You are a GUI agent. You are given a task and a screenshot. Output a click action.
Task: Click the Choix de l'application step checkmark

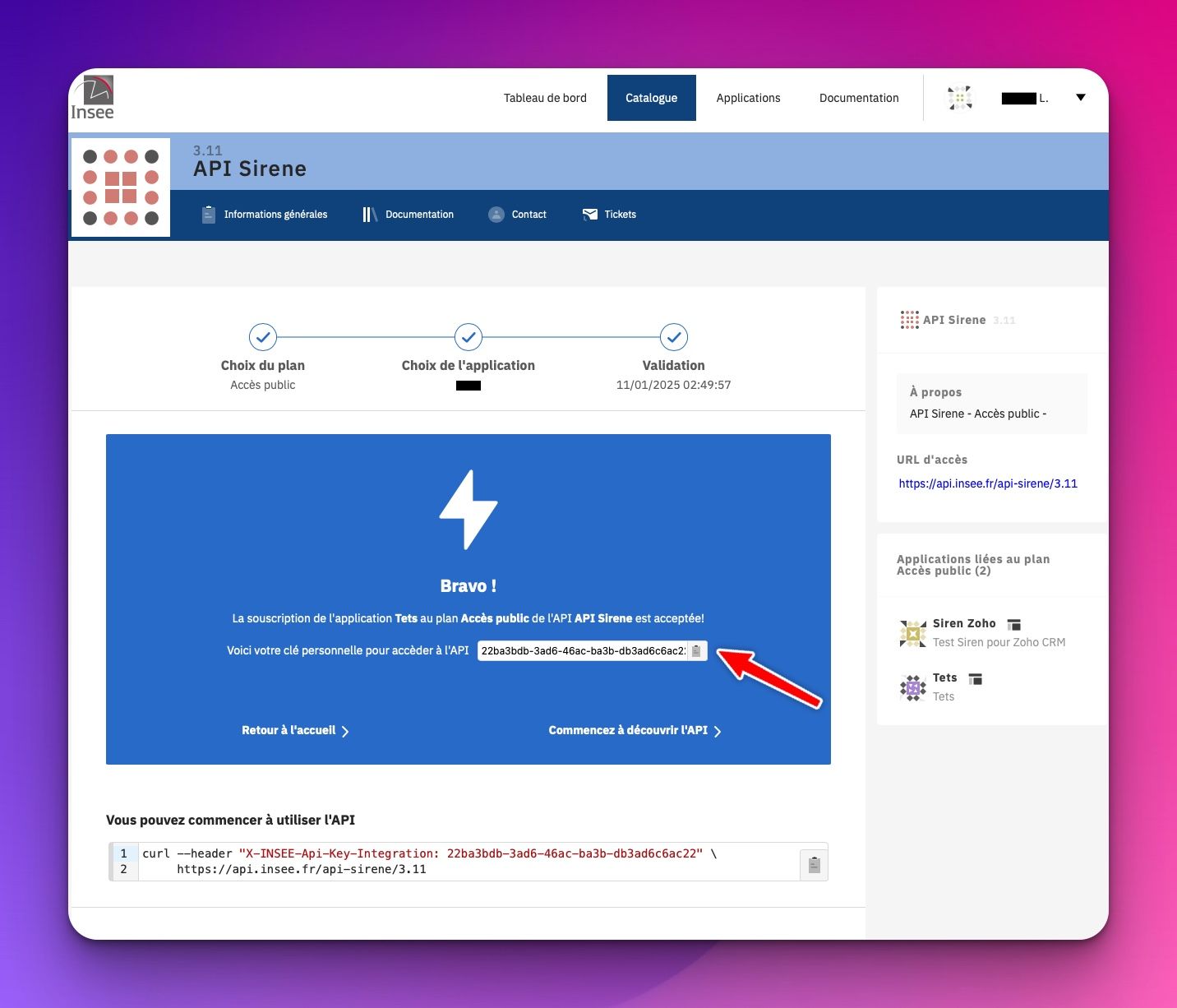(468, 337)
